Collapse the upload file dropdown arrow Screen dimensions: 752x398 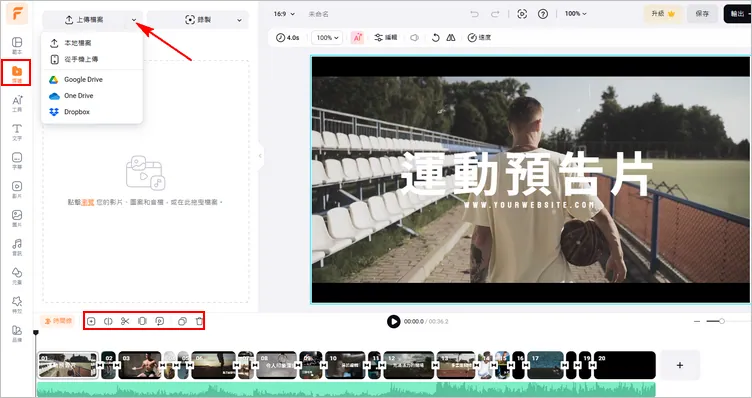[x=134, y=20]
